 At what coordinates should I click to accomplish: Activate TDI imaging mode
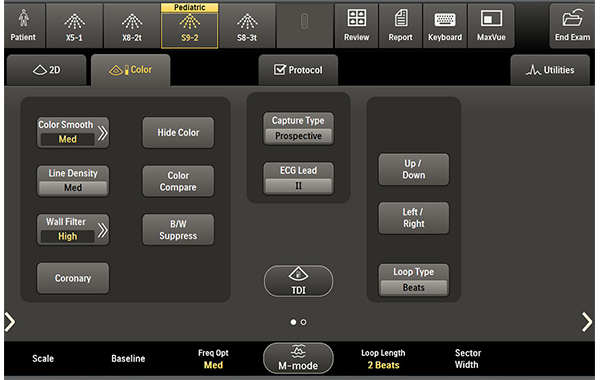point(298,281)
